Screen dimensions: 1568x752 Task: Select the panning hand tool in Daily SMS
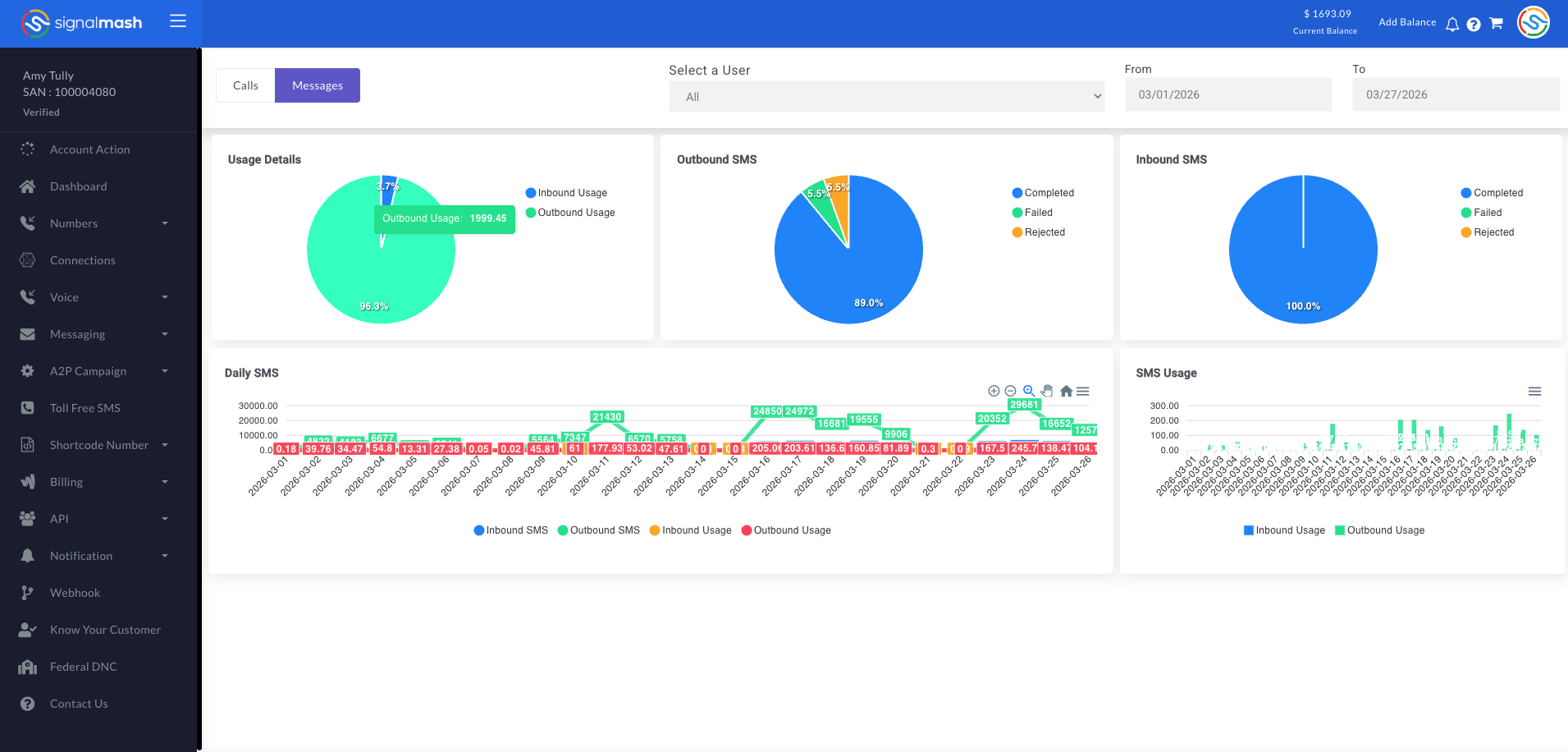tap(1047, 391)
